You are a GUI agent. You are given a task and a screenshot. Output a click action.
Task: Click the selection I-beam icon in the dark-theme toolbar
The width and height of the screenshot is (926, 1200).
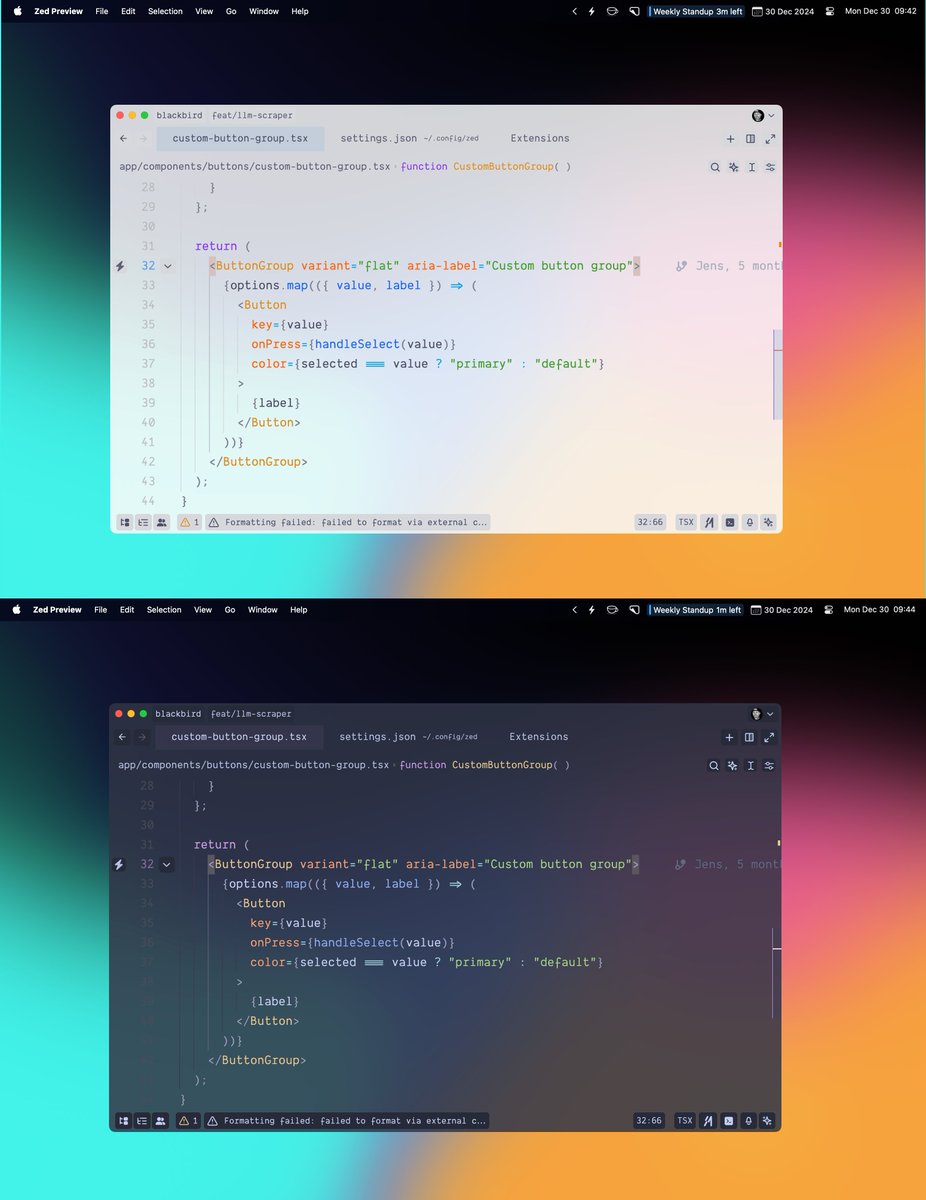coord(750,765)
